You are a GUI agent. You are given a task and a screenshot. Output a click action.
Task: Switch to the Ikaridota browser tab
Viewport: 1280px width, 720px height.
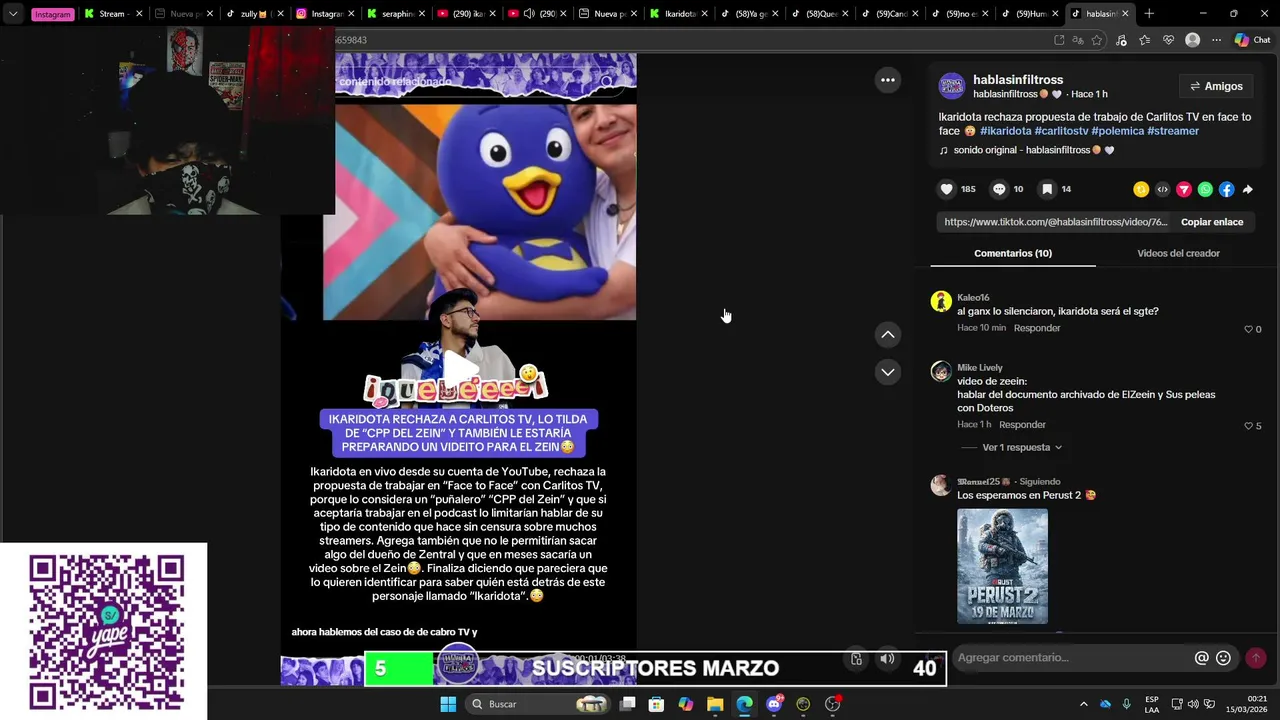pyautogui.click(x=680, y=14)
